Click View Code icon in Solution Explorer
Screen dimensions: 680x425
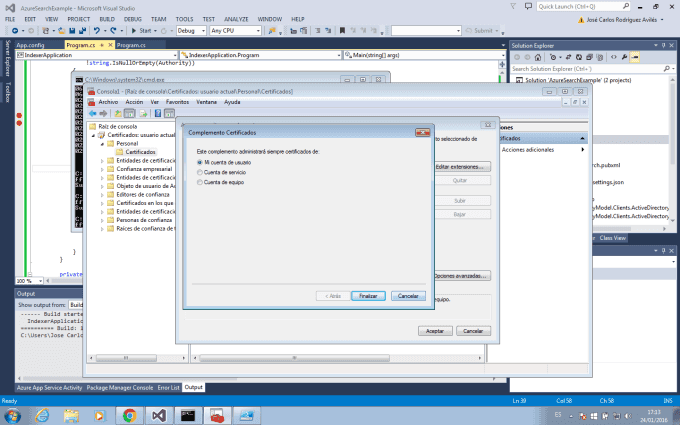tap(614, 57)
